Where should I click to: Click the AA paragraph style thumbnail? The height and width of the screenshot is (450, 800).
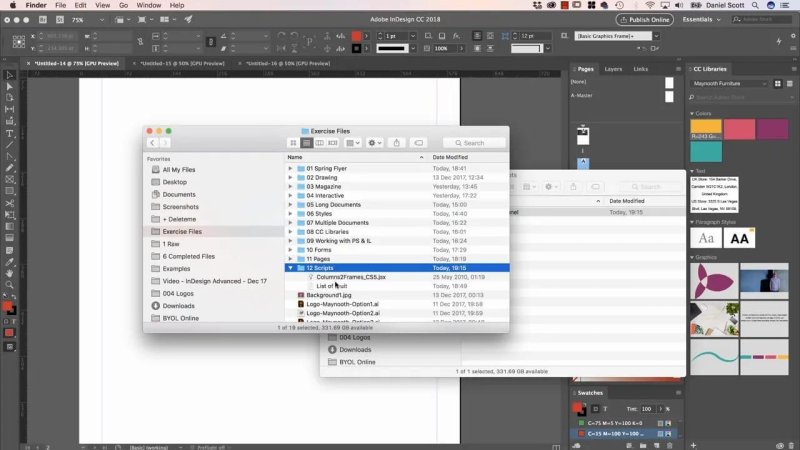tap(739, 238)
